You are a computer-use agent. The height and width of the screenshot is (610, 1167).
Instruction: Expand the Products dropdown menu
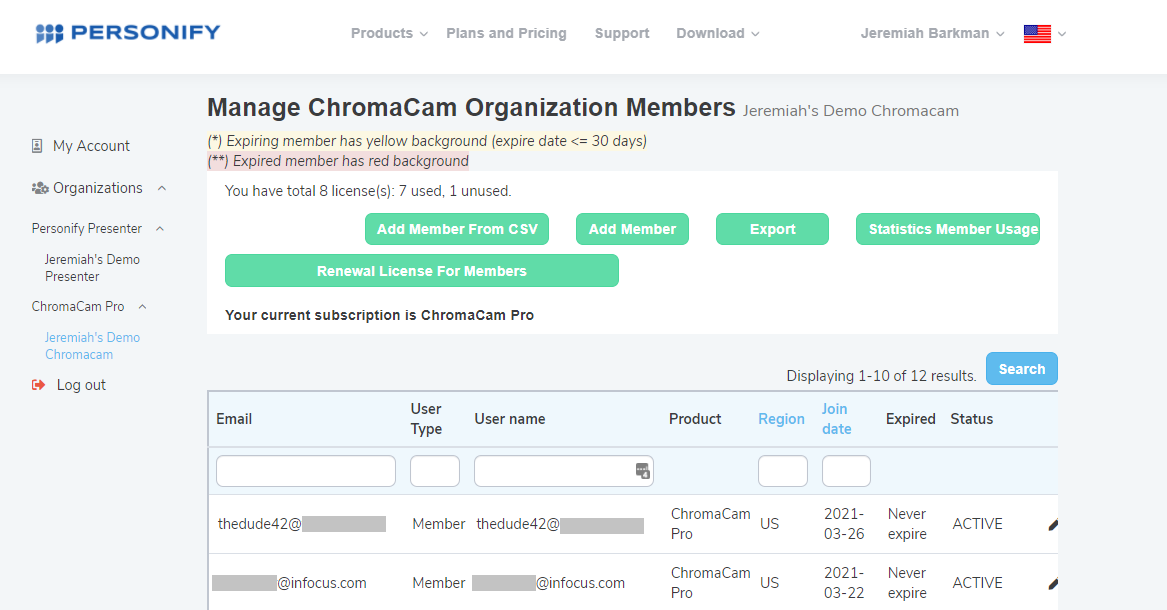pyautogui.click(x=389, y=33)
